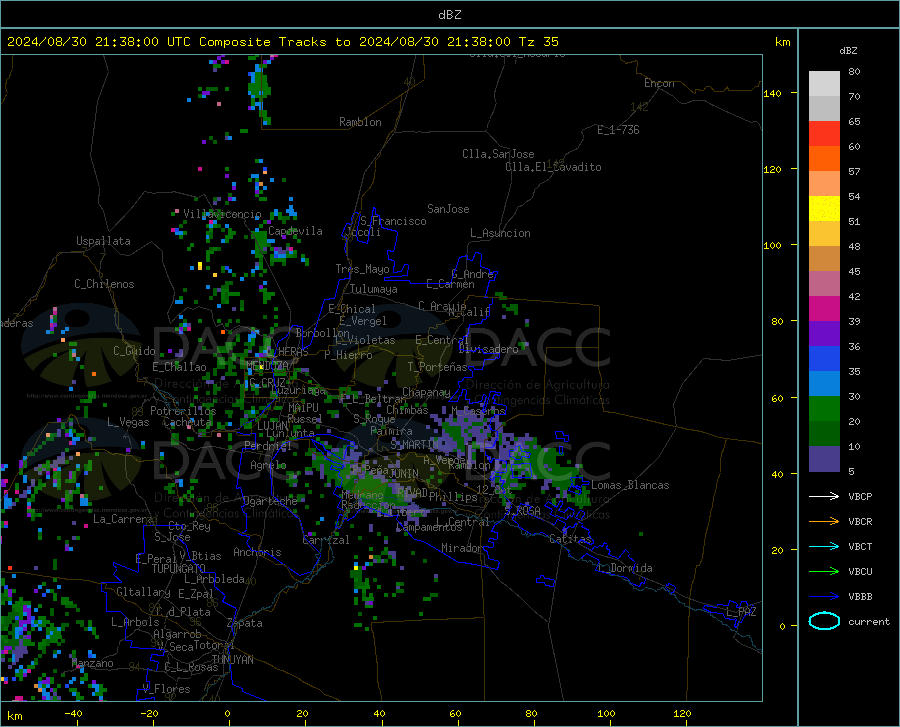Click the blue VBBB arrow legend icon
900x727 pixels.
point(824,597)
